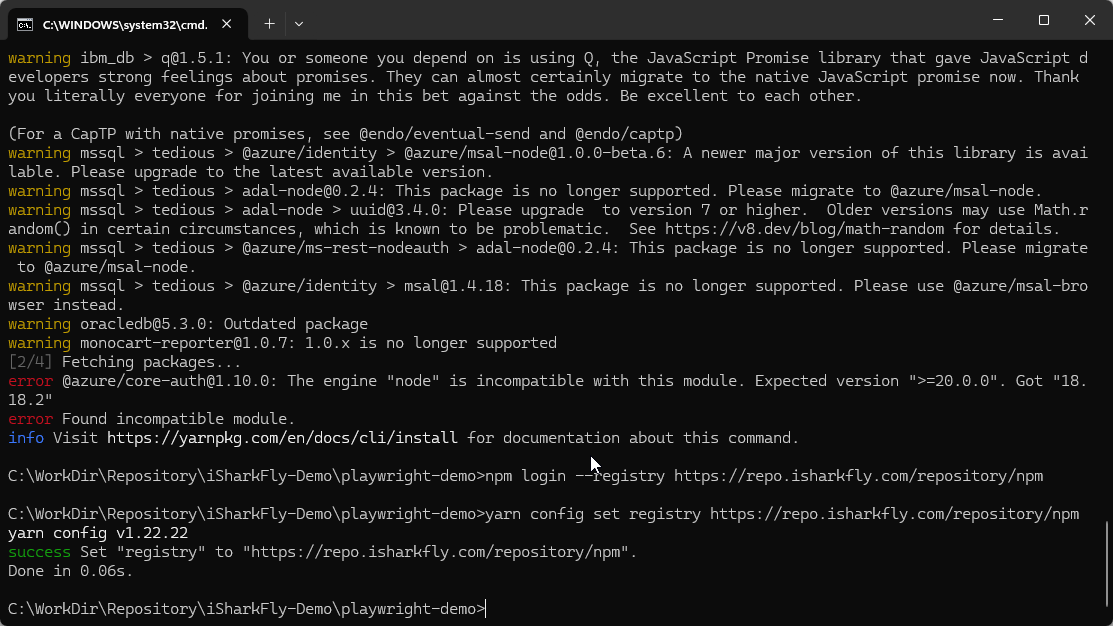Close the terminal window

pos(1090,20)
